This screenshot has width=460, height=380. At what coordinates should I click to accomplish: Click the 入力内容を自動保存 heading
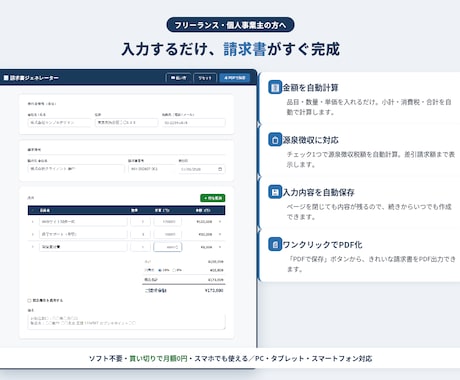point(318,192)
